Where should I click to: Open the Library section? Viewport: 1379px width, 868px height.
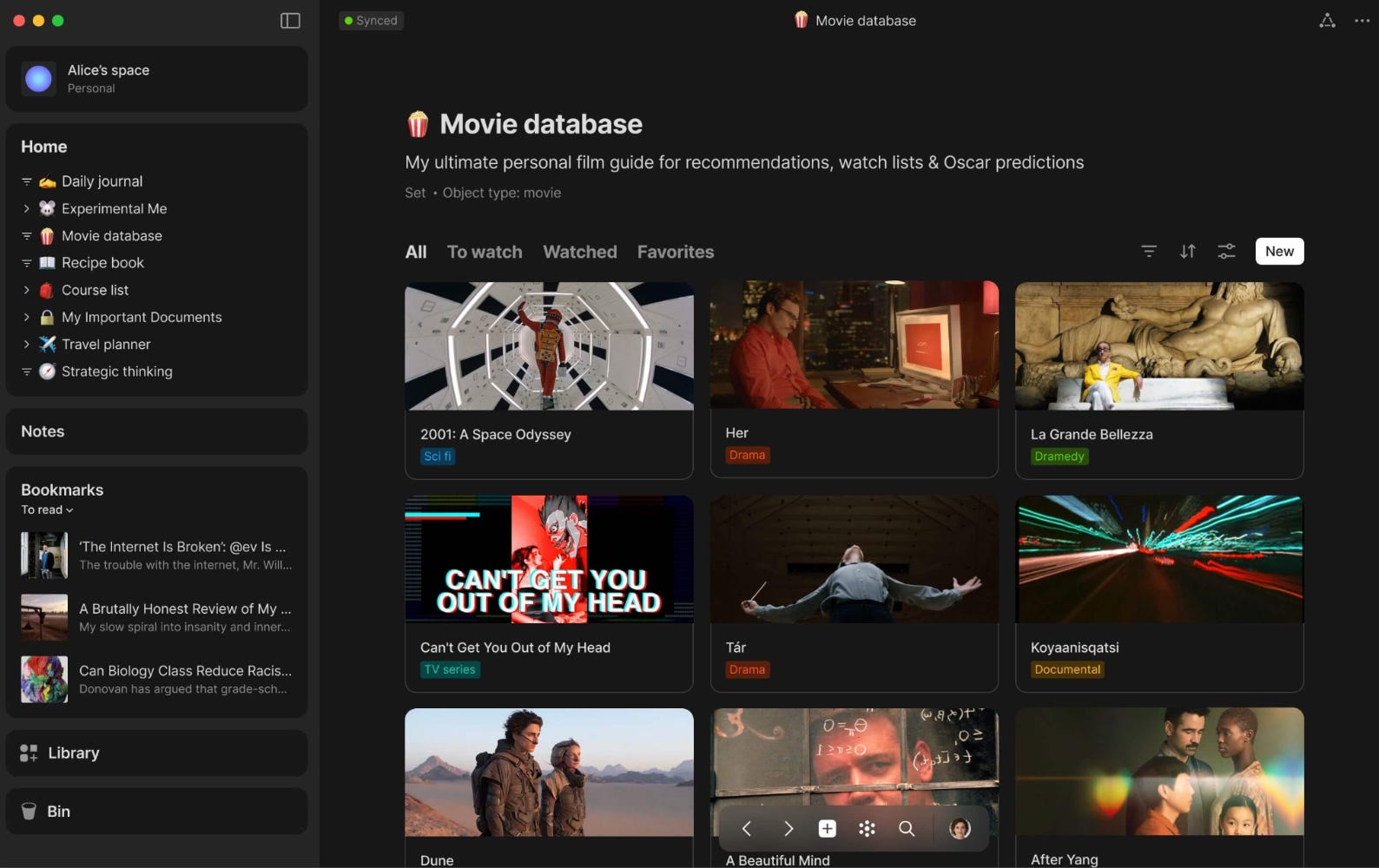(x=73, y=753)
